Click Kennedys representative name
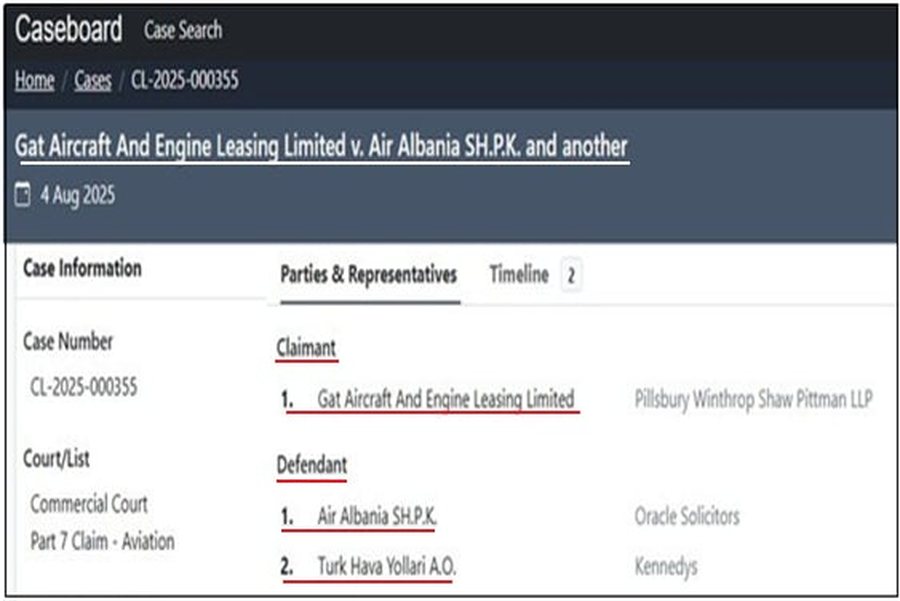The image size is (900, 601). (x=666, y=567)
